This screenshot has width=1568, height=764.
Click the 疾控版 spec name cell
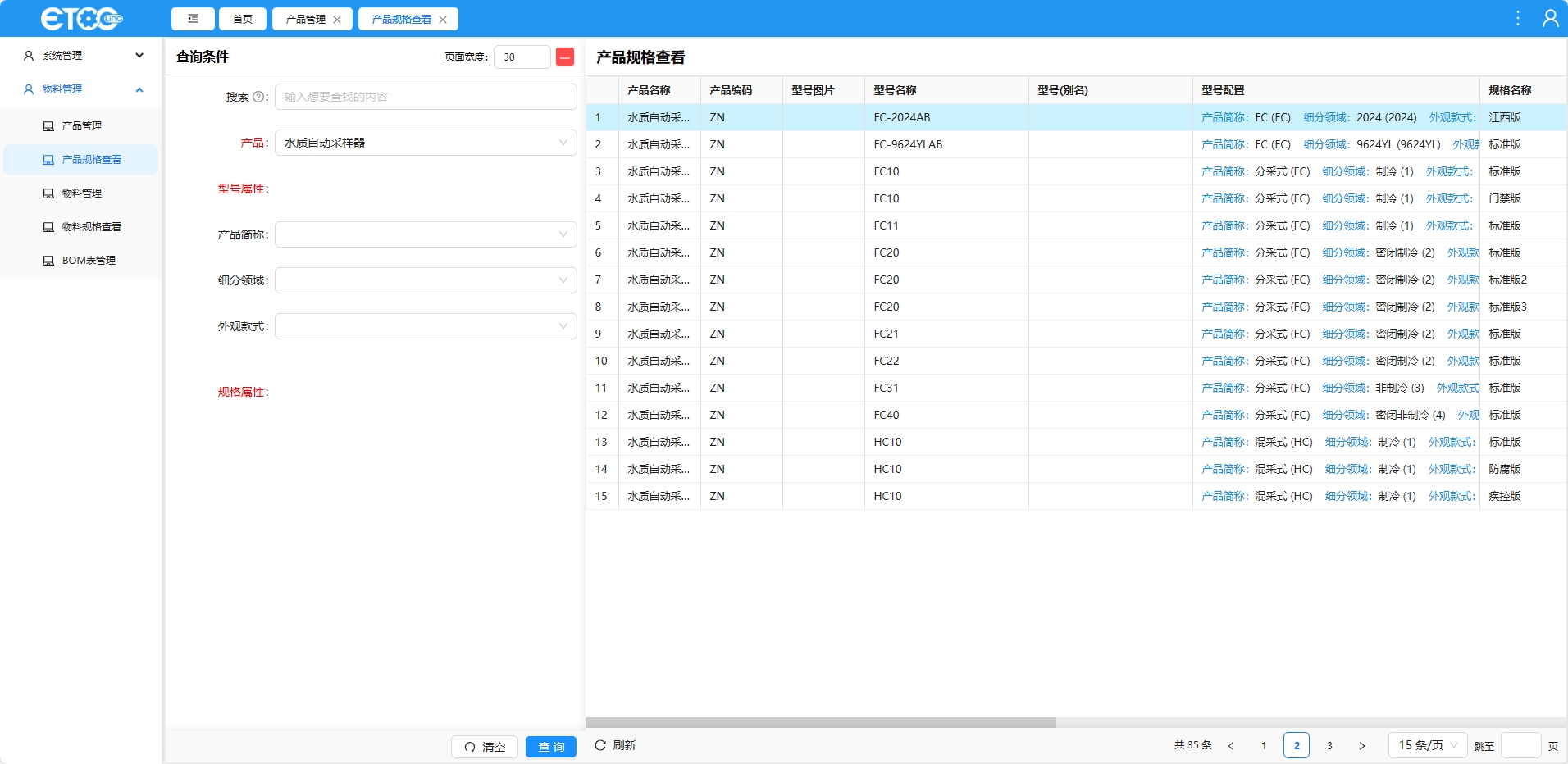1524,496
